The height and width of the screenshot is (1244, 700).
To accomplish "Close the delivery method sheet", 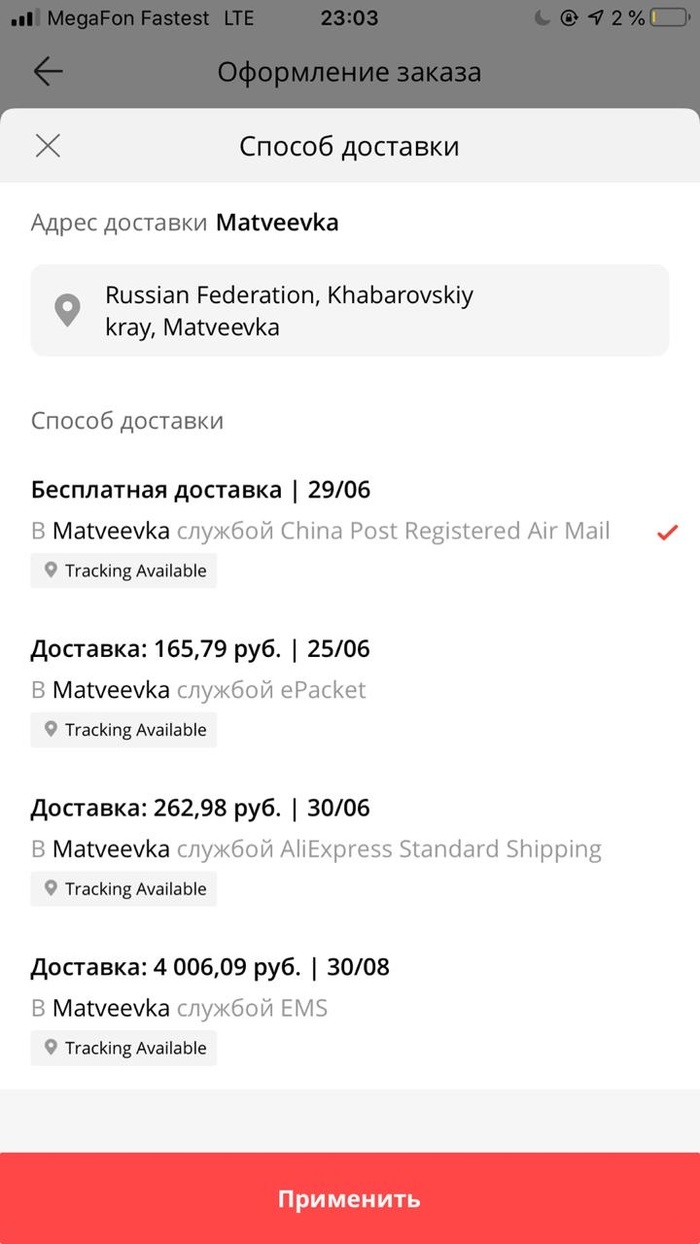I will pyautogui.click(x=47, y=146).
